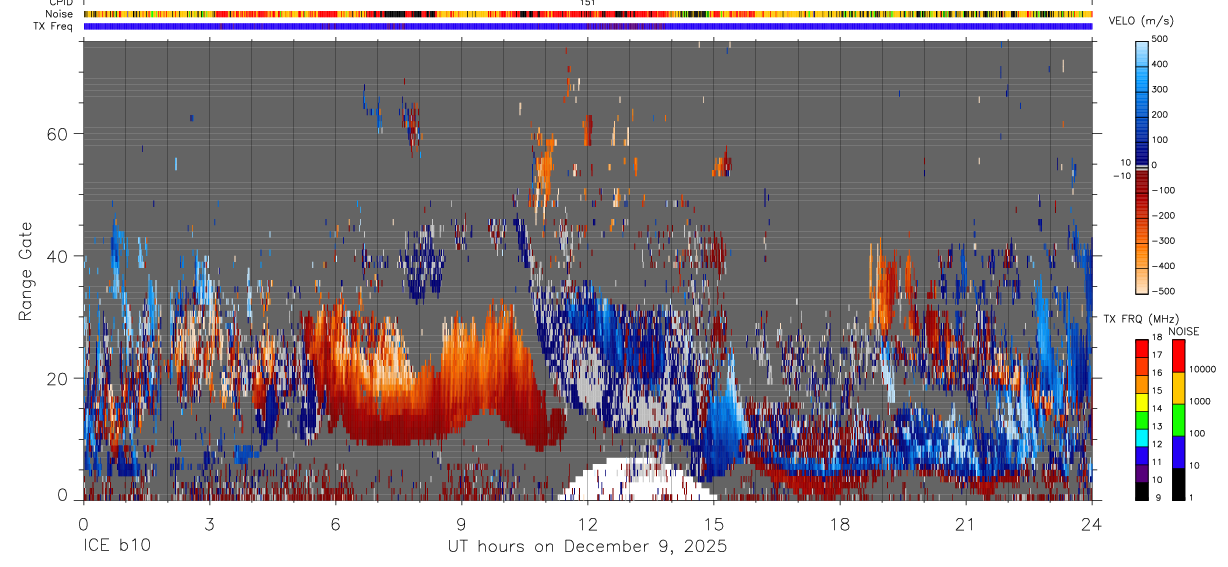Click the -100 label on velocity scale
This screenshot has height=567, width=1228.
[x=1165, y=190]
